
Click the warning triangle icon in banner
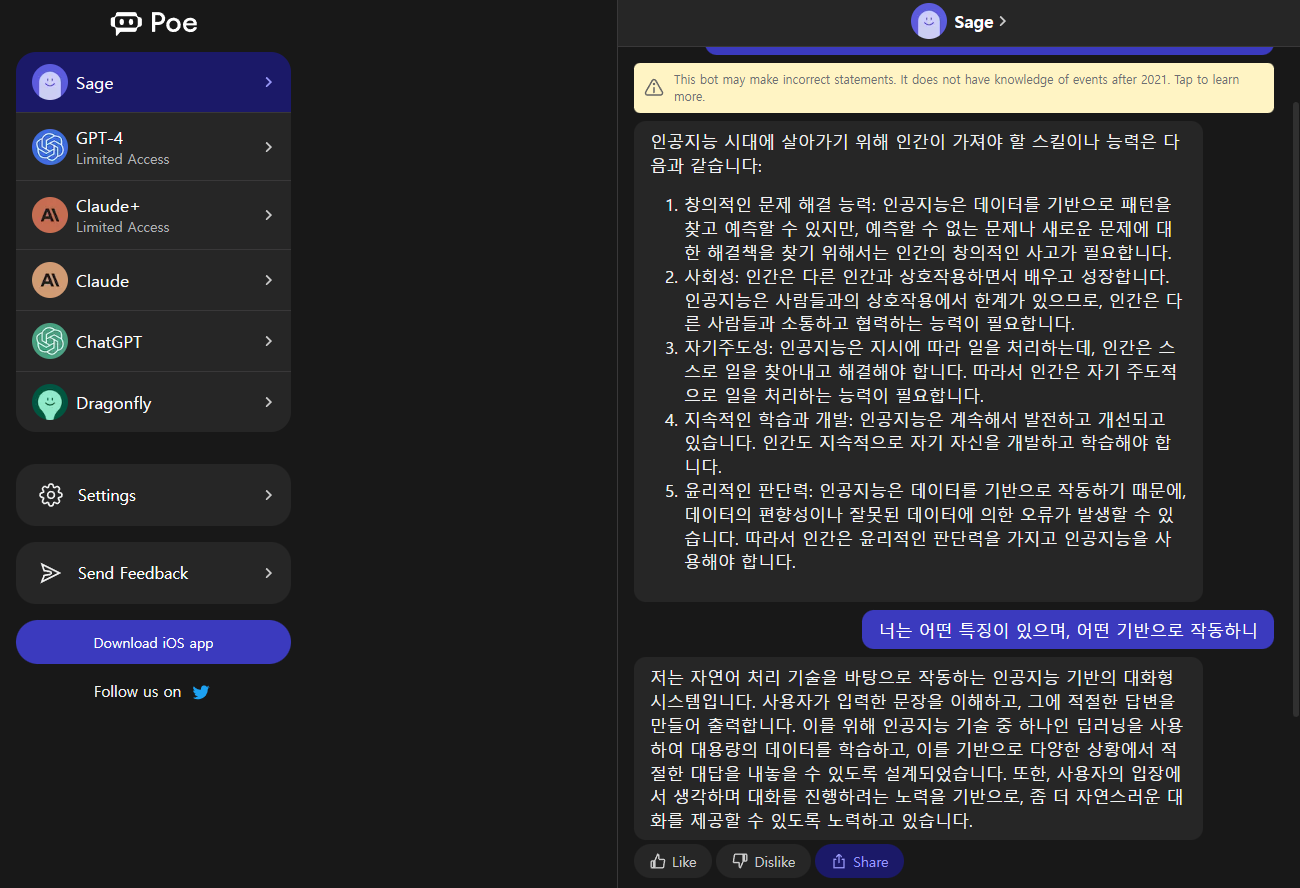(654, 88)
